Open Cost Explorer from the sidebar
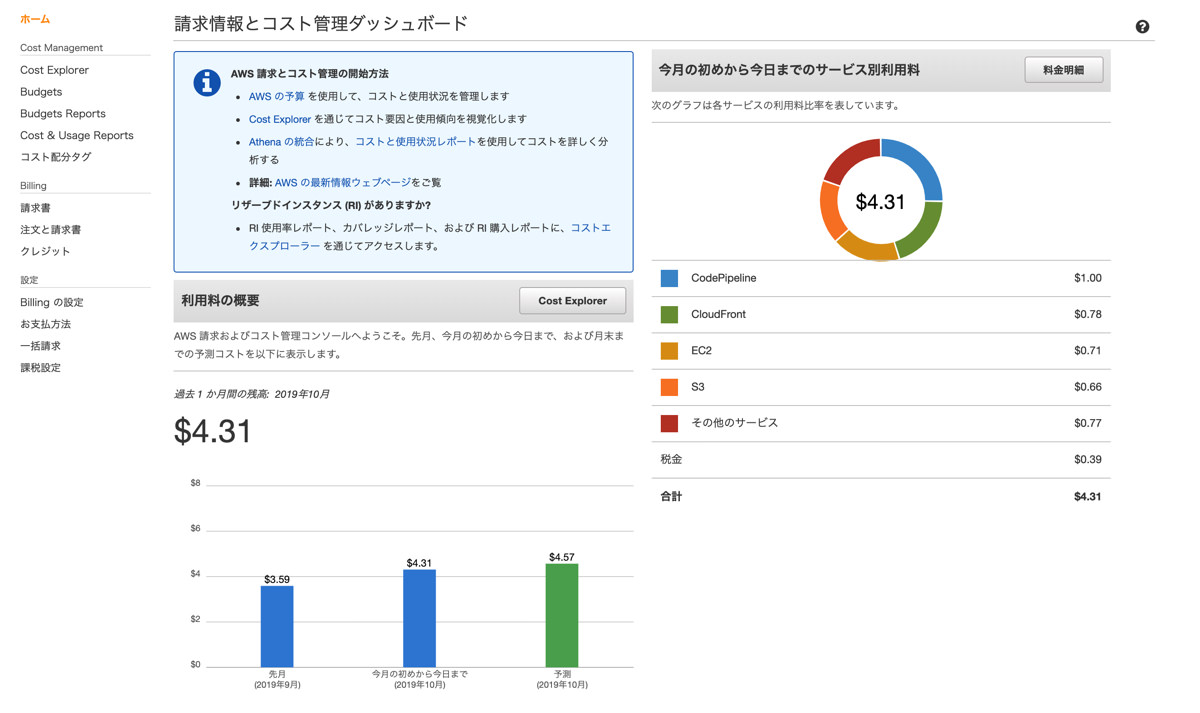This screenshot has height=713, width=1200. [54, 70]
